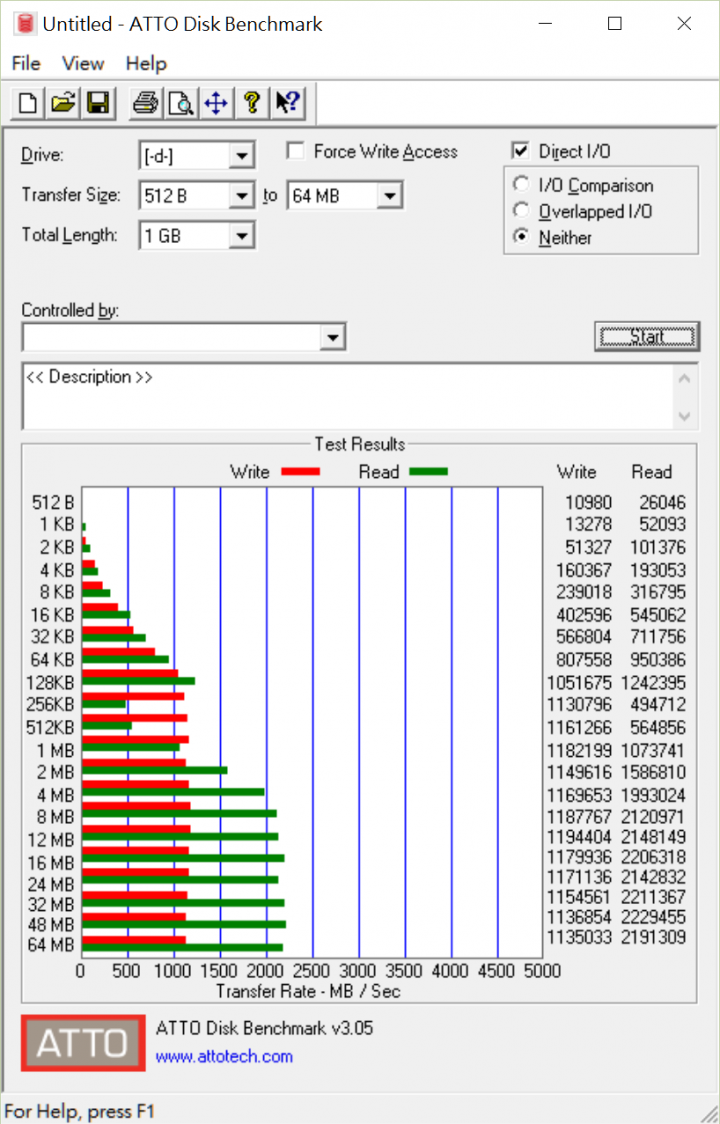Toggle the Direct I/O checkbox
This screenshot has height=1124, width=720.
[520, 151]
